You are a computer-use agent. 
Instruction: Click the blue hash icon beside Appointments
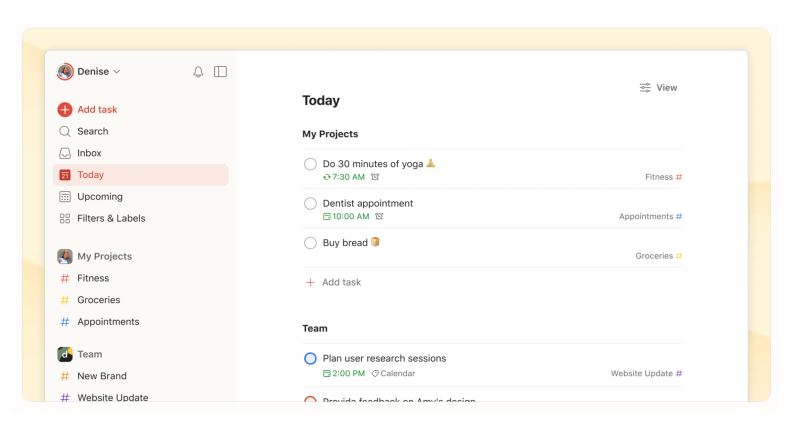65,322
